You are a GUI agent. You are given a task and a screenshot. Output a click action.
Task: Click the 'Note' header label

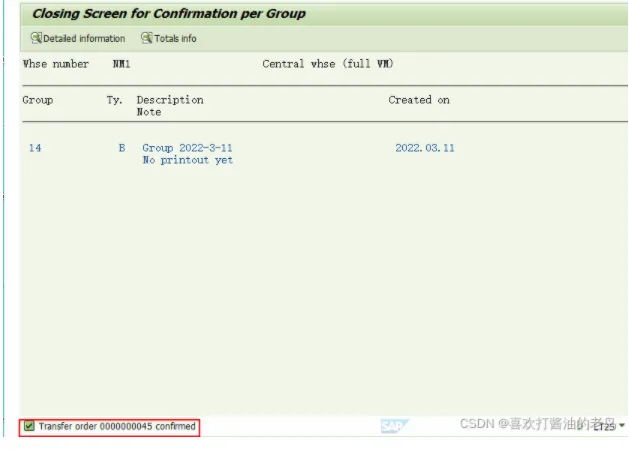[149, 112]
